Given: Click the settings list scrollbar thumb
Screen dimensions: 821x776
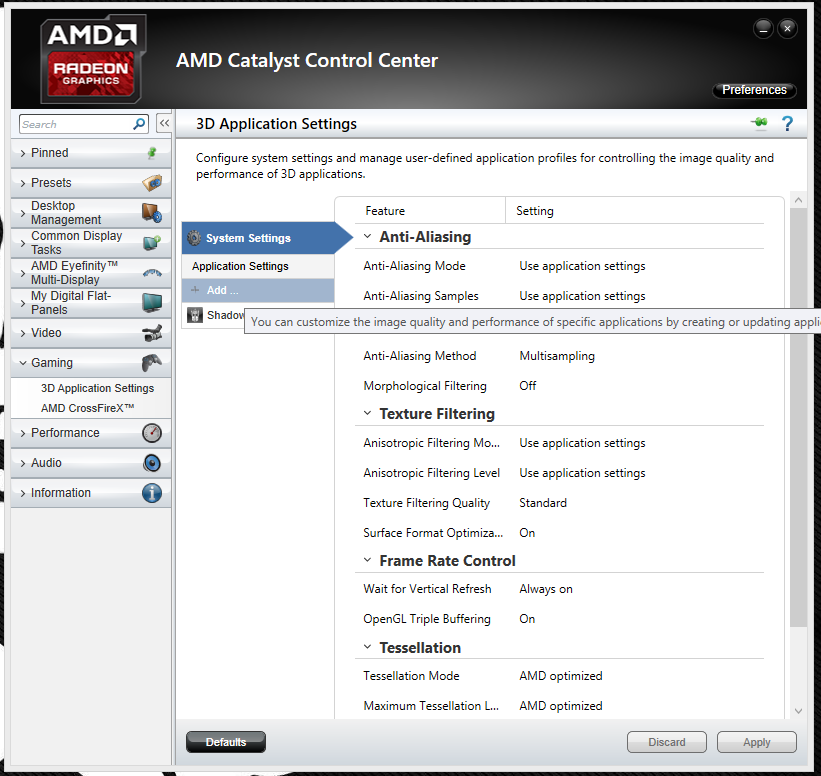Looking at the screenshot, I should (x=798, y=417).
